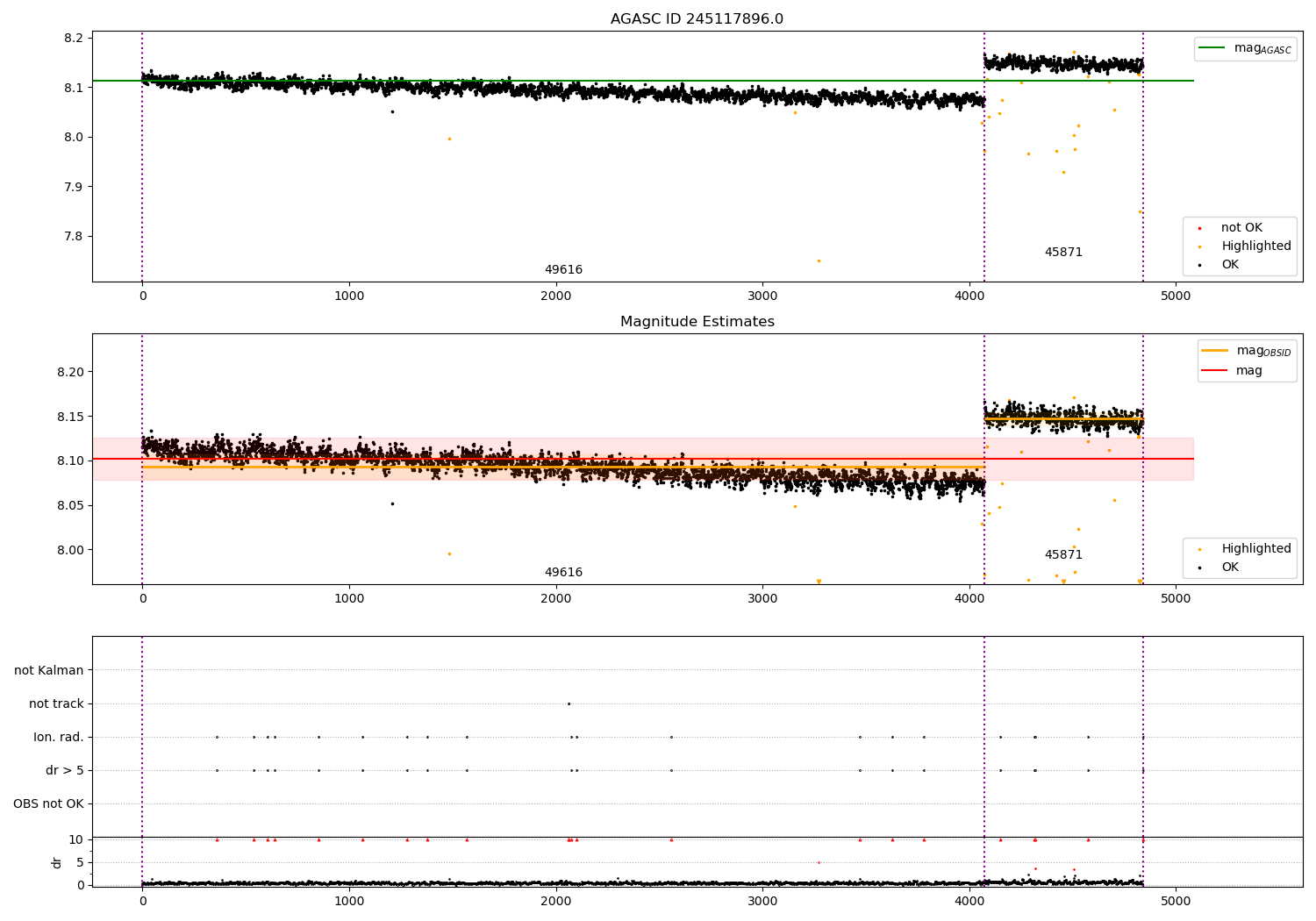Click the '8.15' y-tick label in middle plot

pyautogui.click(x=70, y=417)
